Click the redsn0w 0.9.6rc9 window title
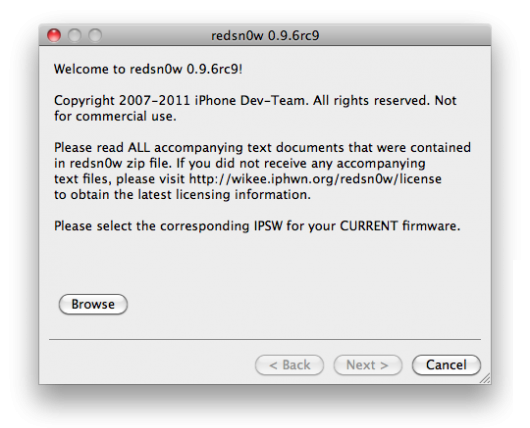Viewport: 530px width, 428px height. 265,35
